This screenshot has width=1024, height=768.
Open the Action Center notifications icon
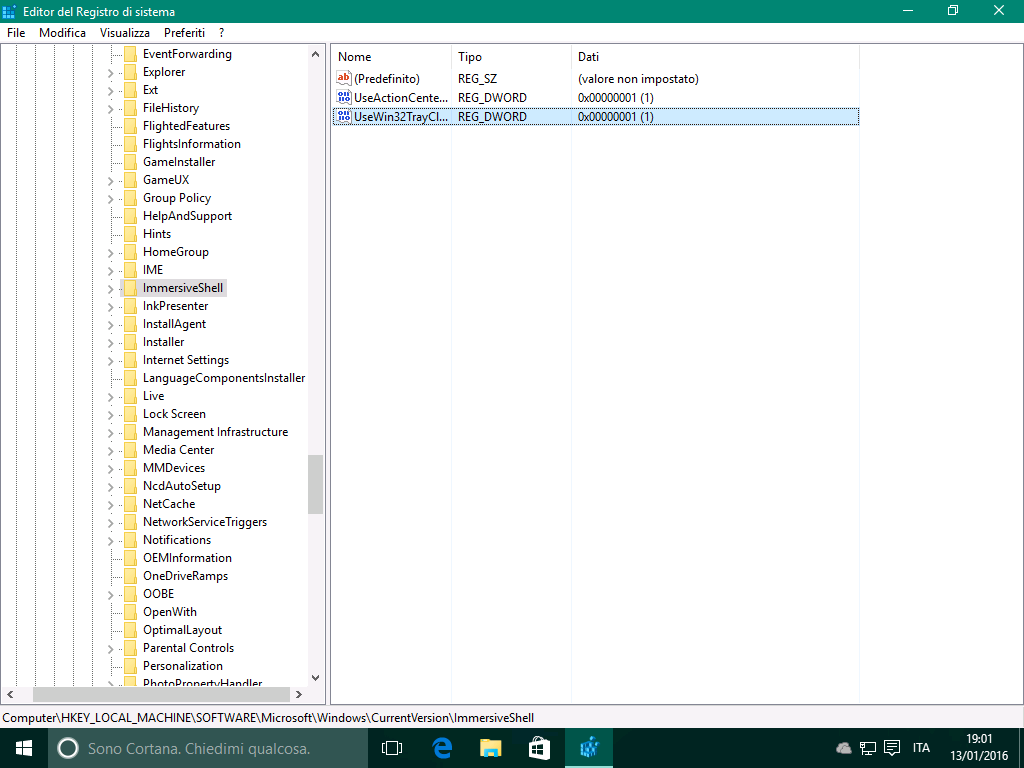pyautogui.click(x=892, y=748)
